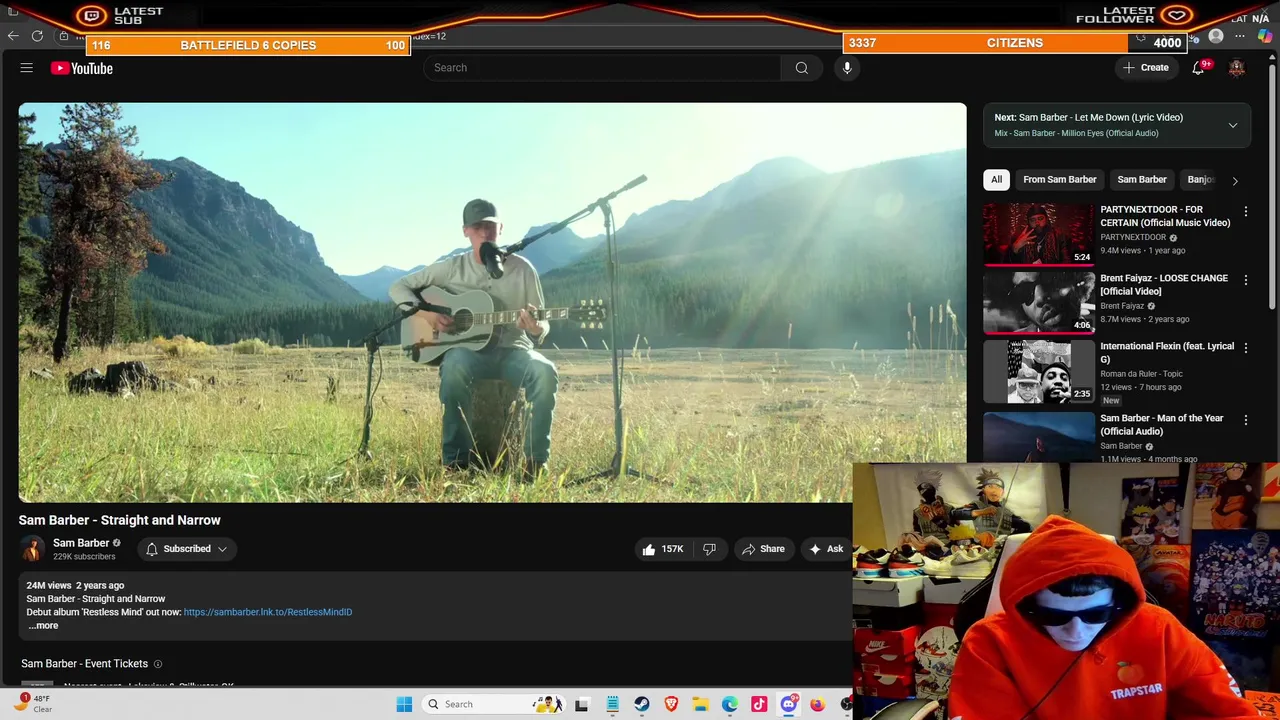Open Task View from taskbar
Image resolution: width=1280 pixels, height=720 pixels.
click(581, 704)
